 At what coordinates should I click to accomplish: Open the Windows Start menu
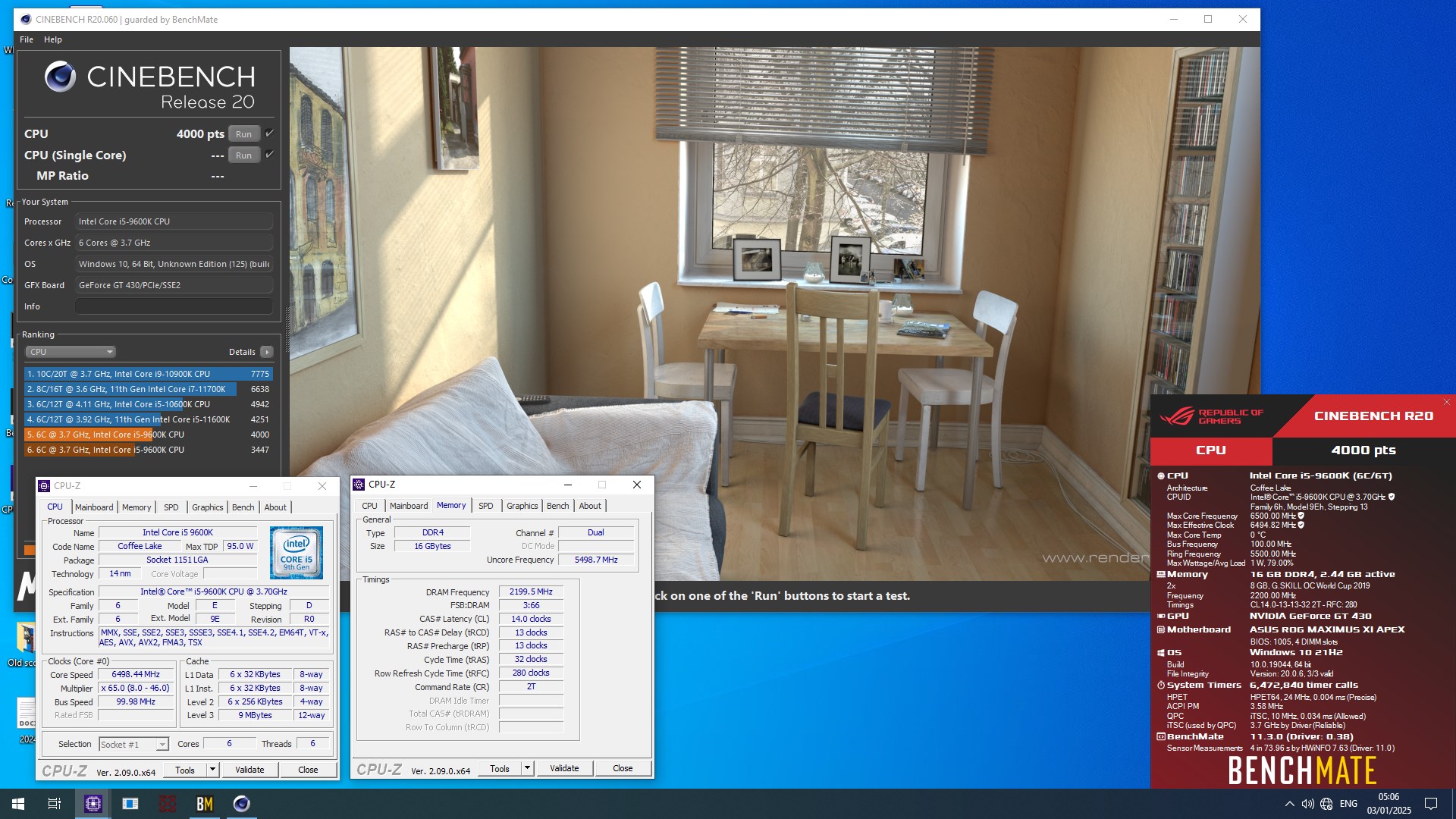point(18,804)
